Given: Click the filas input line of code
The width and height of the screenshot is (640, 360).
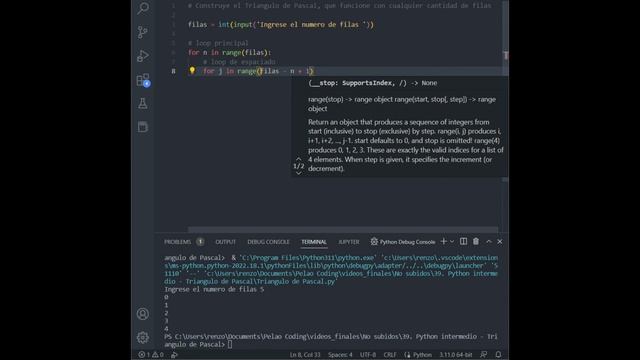Looking at the screenshot, I should tap(280, 24).
